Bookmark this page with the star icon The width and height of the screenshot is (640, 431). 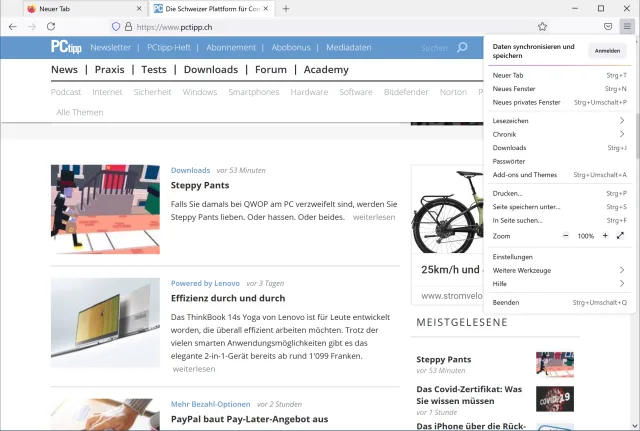[x=542, y=27]
